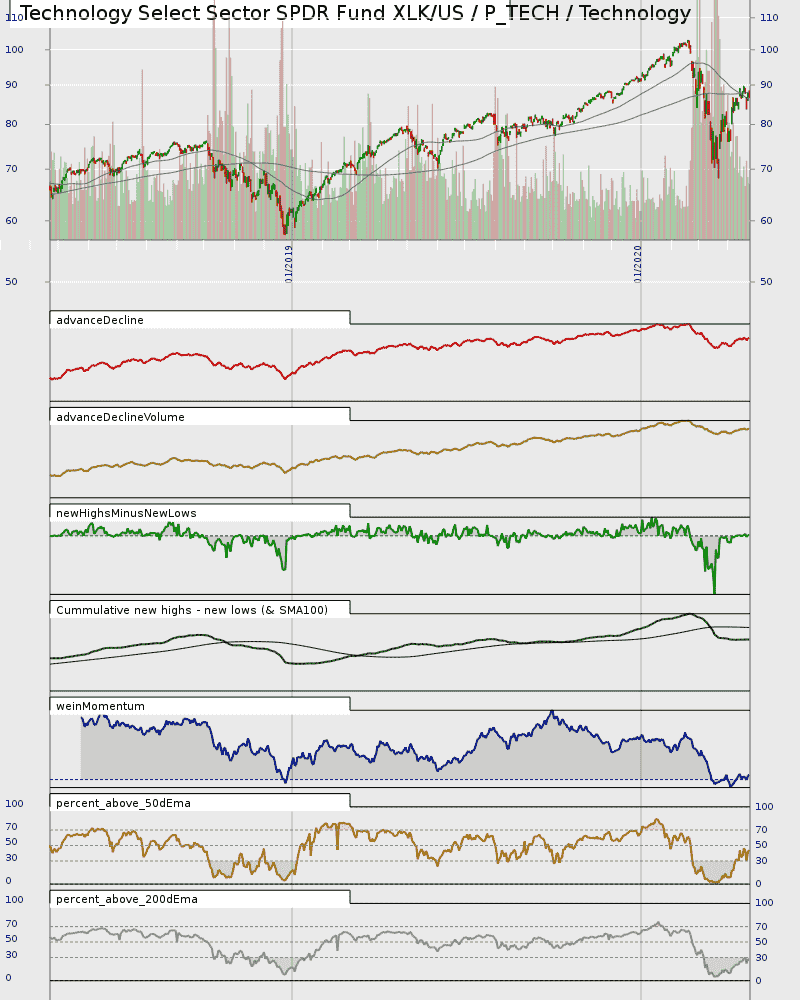Click the left price axis value 100
This screenshot has width=800, height=1000.
(14, 50)
